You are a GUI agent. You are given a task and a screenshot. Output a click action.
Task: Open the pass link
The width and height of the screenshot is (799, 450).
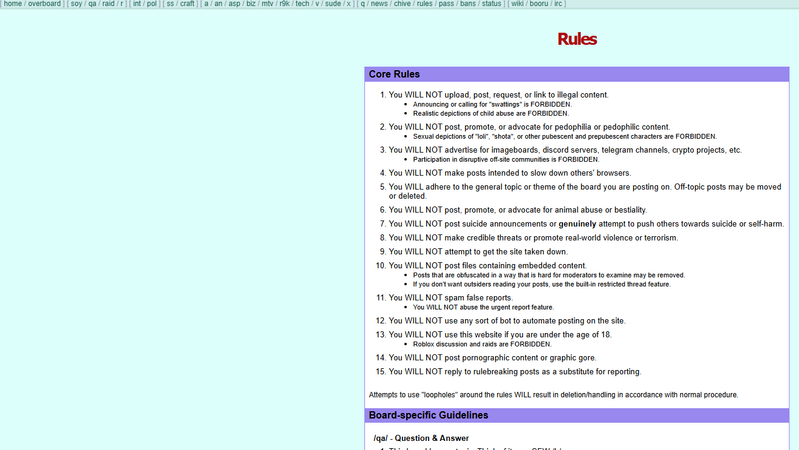(x=446, y=4)
